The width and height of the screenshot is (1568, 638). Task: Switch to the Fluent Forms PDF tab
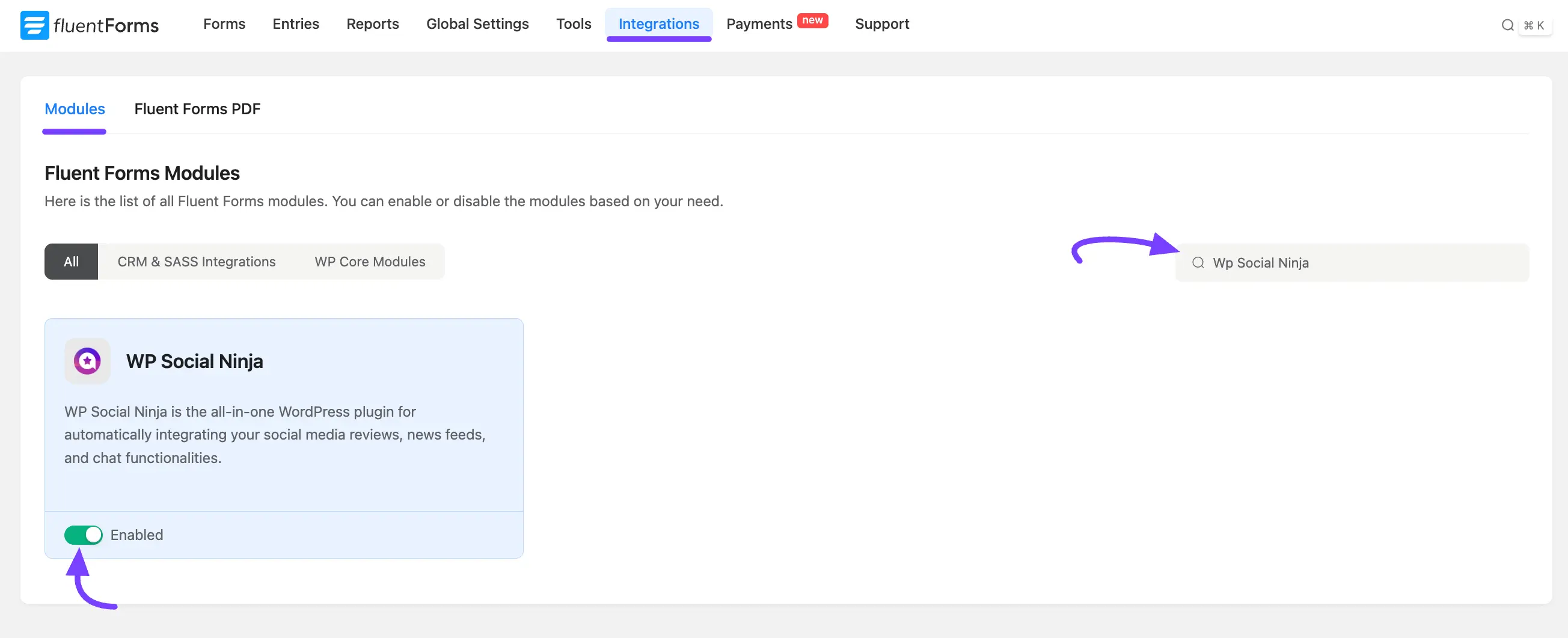(197, 109)
